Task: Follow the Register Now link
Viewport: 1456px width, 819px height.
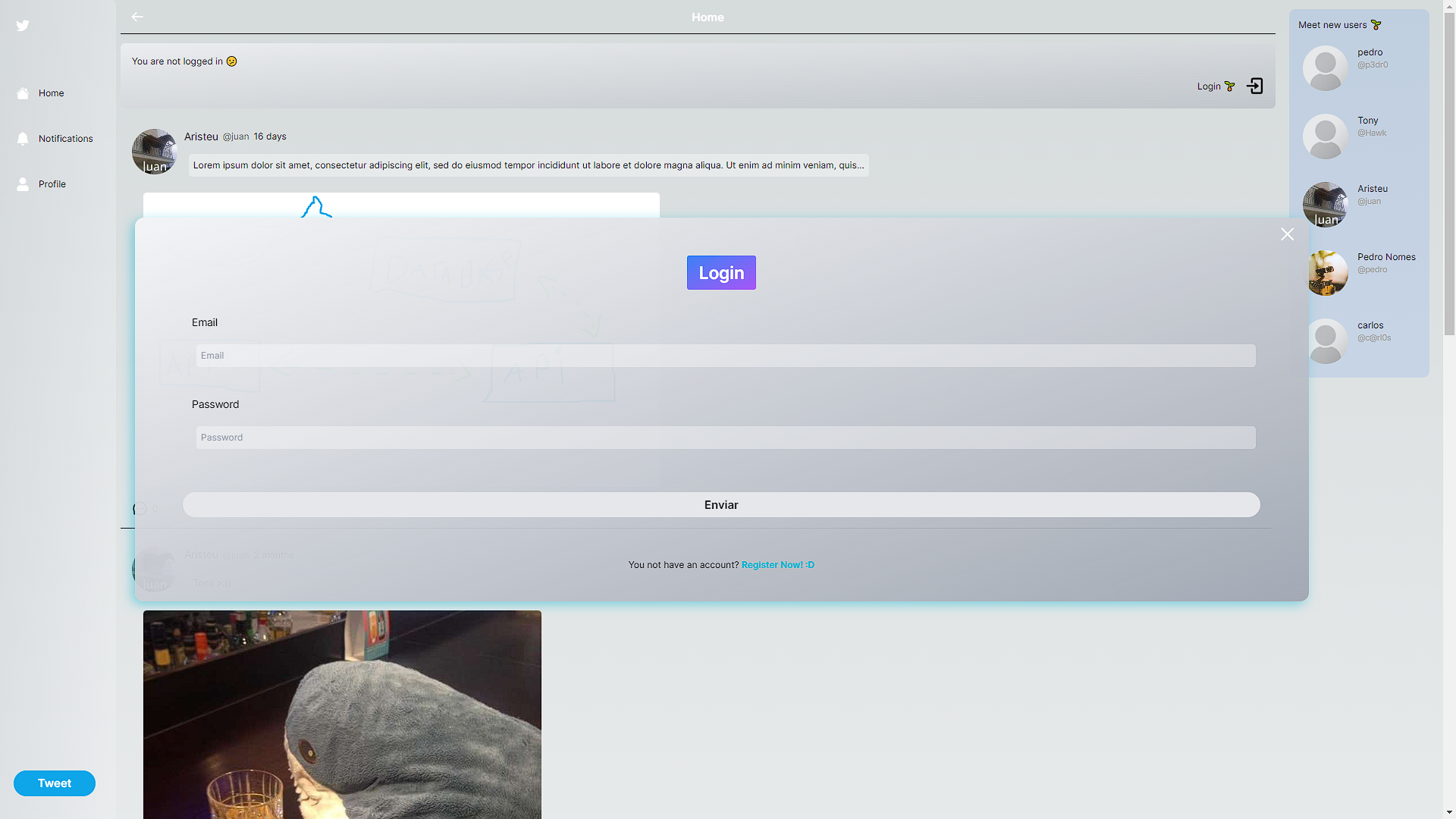Action: (777, 565)
